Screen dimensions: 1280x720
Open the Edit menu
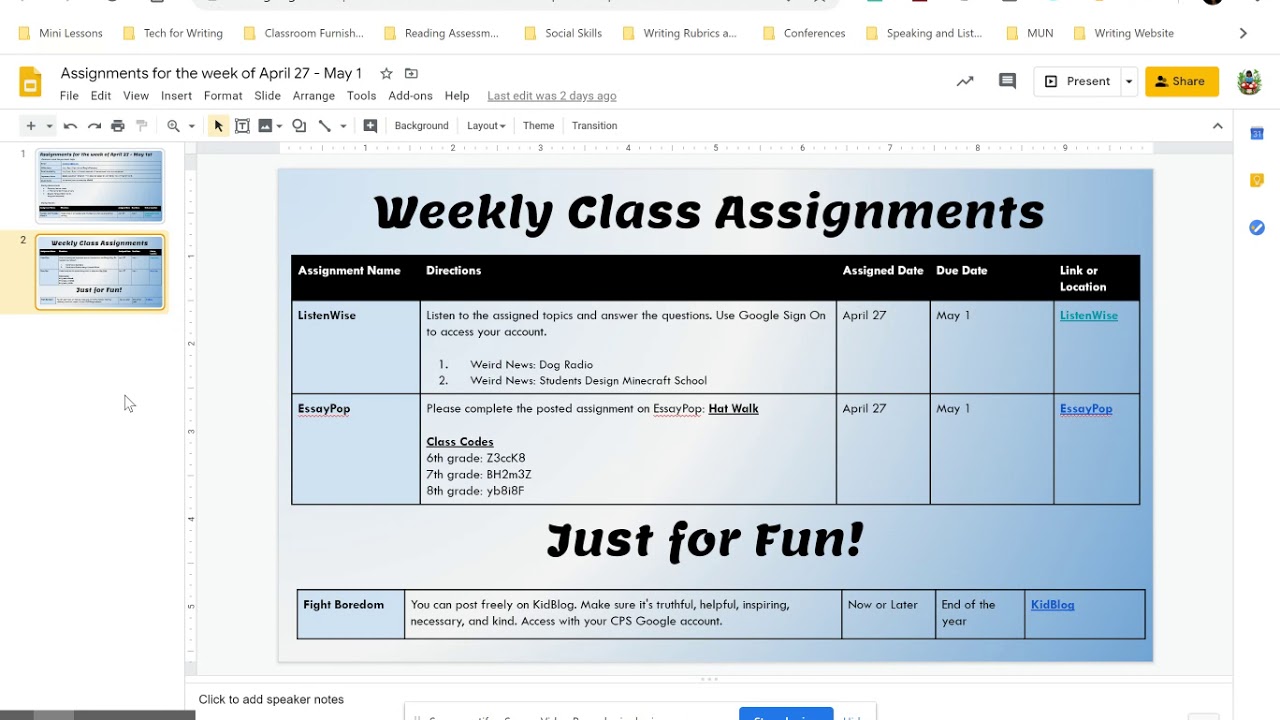pyautogui.click(x=101, y=96)
